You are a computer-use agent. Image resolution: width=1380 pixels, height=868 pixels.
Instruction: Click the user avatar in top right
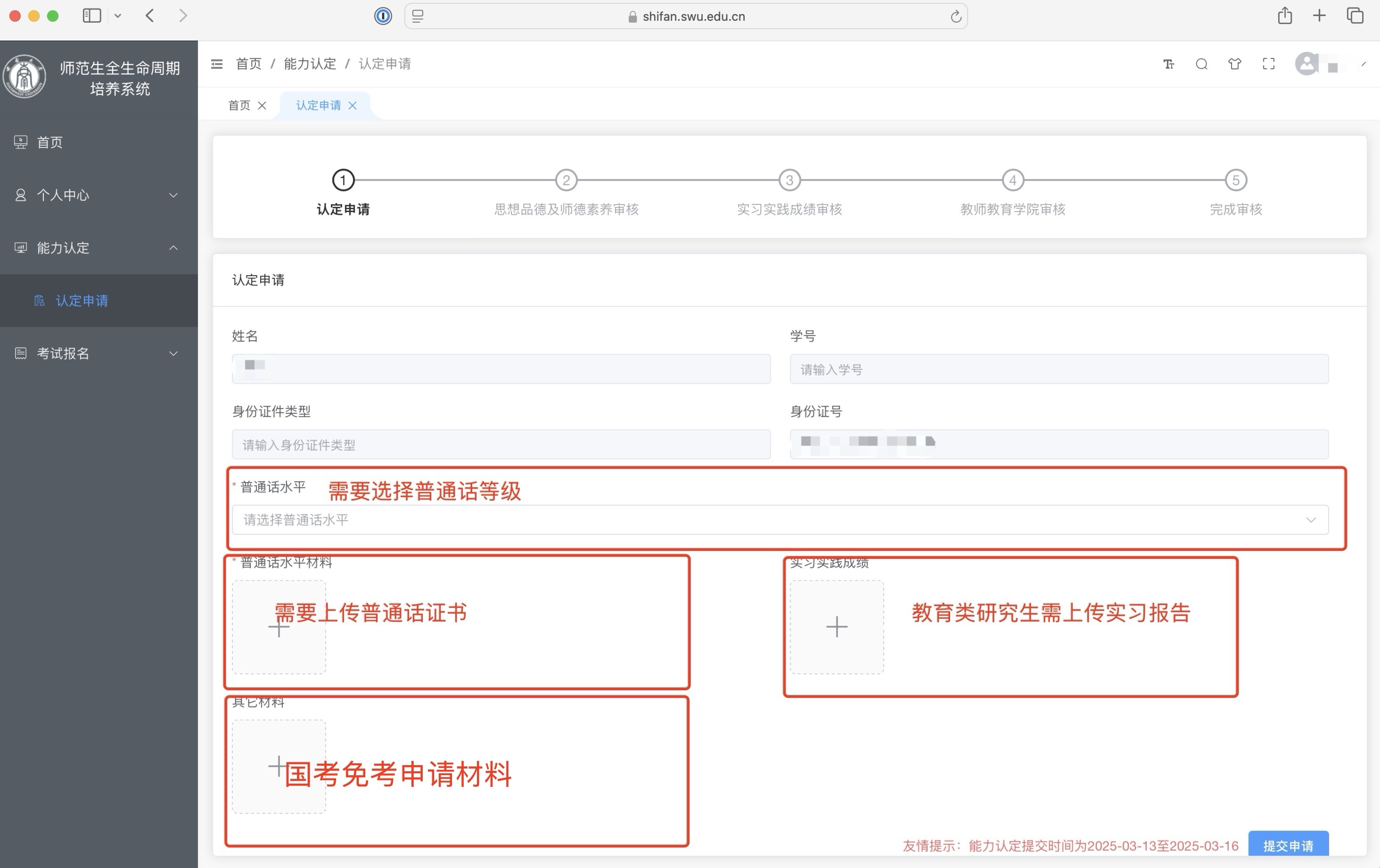1306,64
